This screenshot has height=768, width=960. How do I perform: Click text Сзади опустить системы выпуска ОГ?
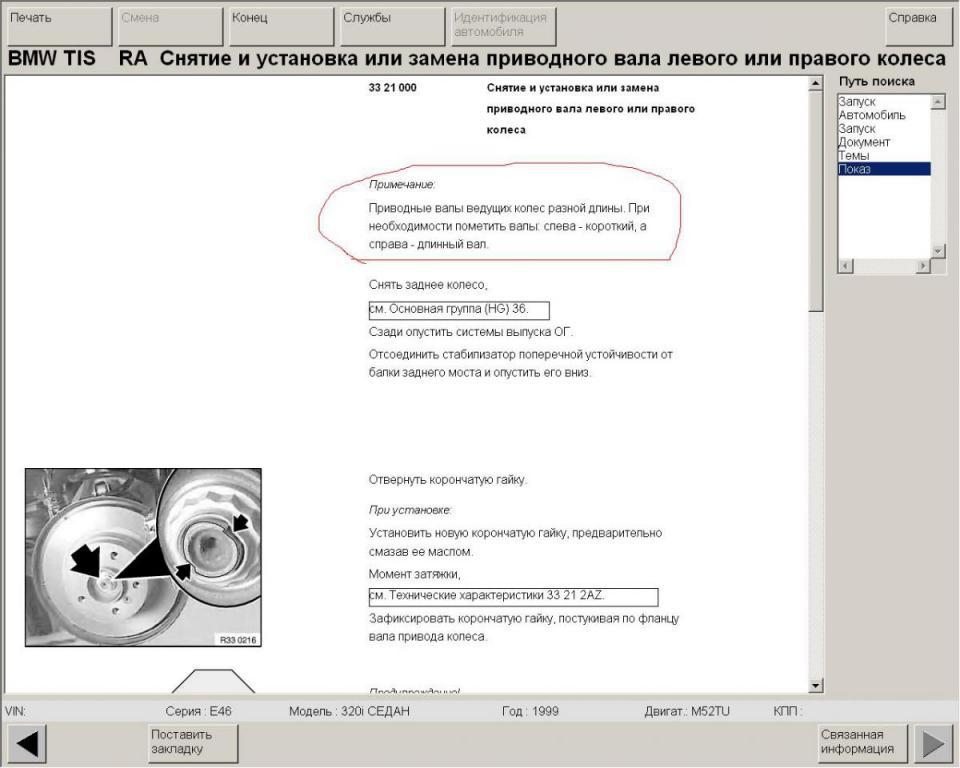coord(471,332)
